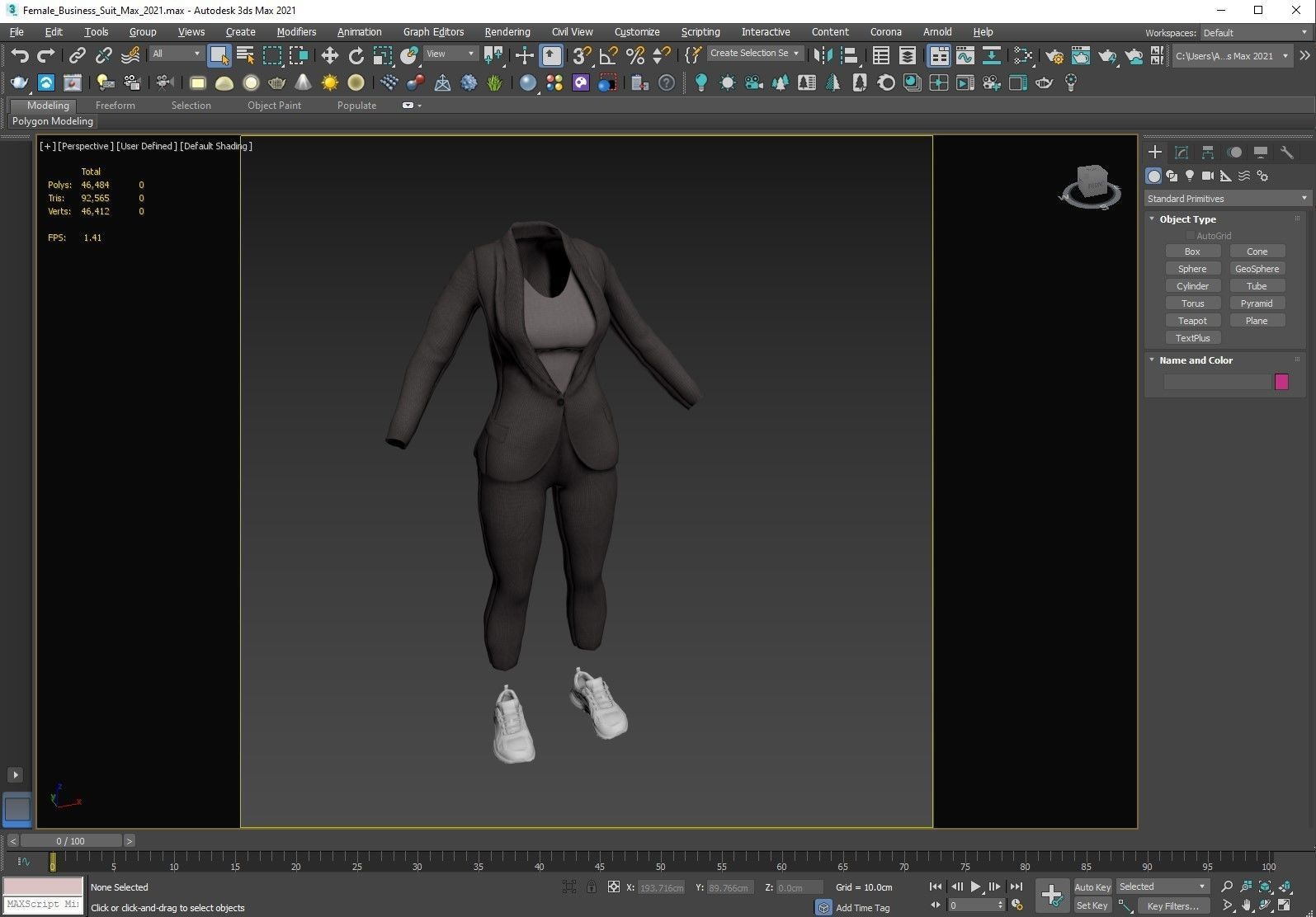1316x917 pixels.
Task: Open the Curve Editor icon
Action: tap(965, 55)
